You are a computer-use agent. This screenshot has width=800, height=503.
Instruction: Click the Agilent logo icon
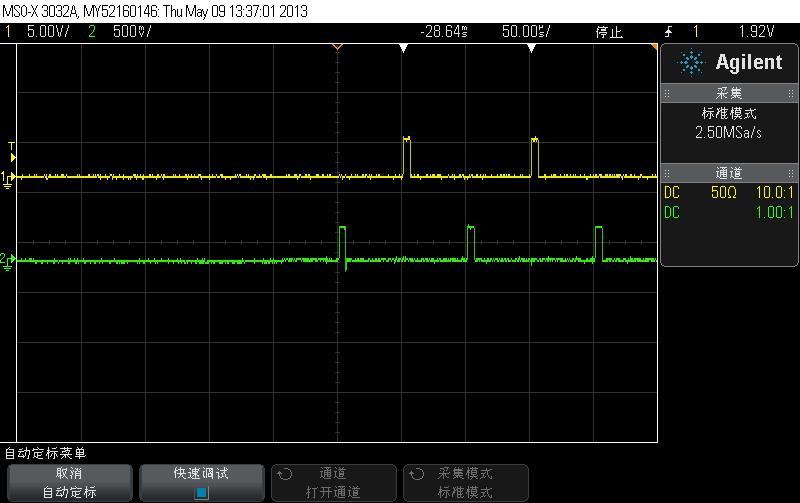point(691,62)
